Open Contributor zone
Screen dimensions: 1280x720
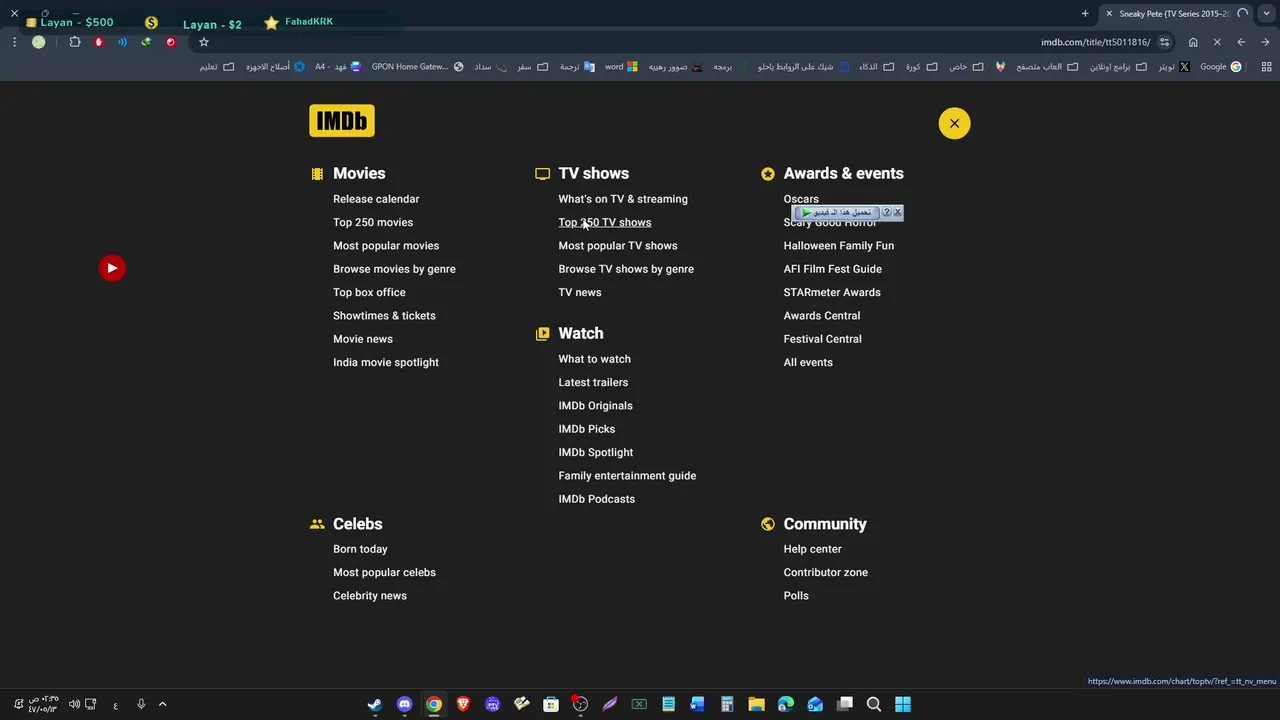tap(825, 572)
